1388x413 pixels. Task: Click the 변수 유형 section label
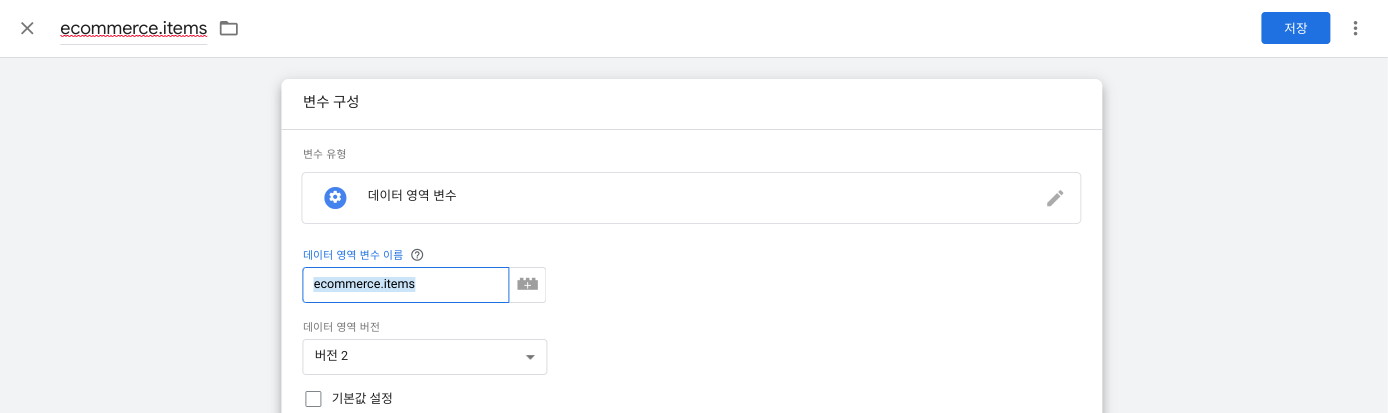coord(325,154)
